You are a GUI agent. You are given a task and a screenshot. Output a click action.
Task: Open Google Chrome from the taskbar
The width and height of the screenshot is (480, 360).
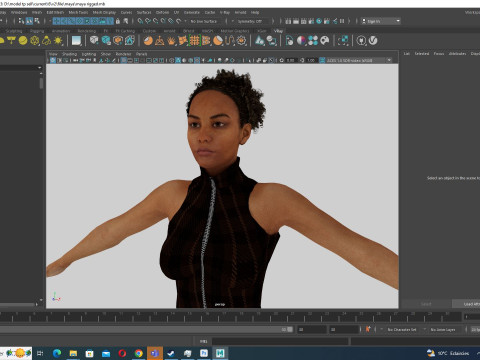point(139,353)
